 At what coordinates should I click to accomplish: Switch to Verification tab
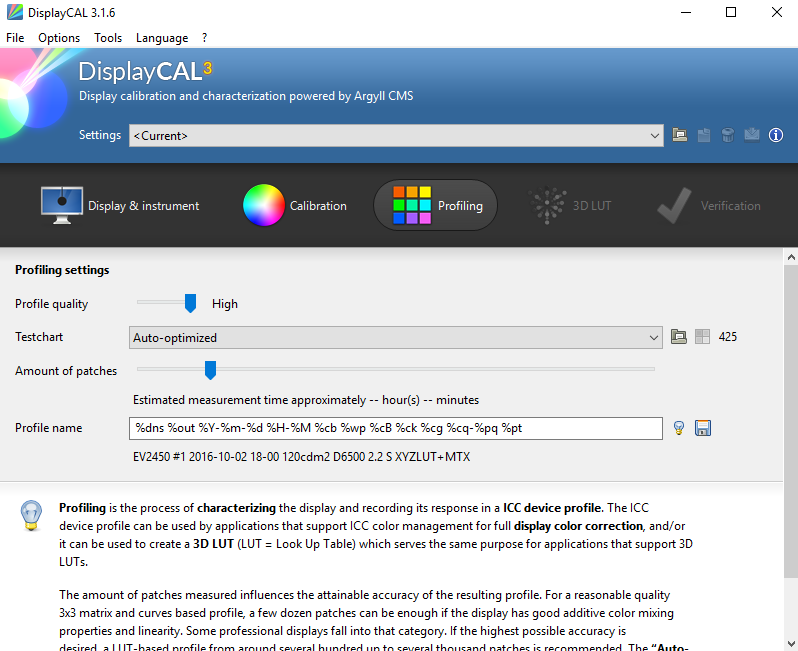pos(709,205)
